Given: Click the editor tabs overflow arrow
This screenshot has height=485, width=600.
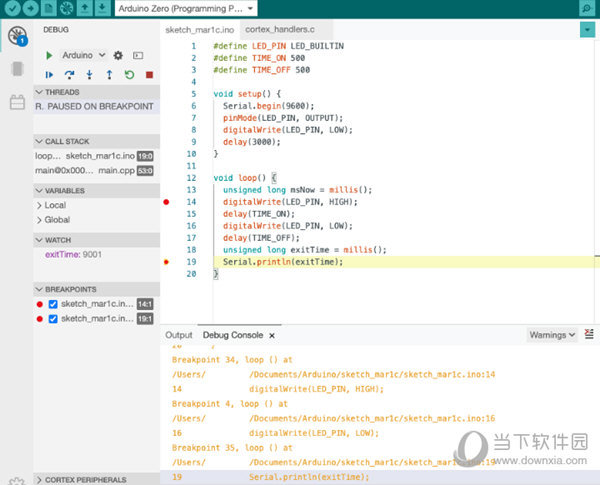Looking at the screenshot, I should click(x=587, y=30).
